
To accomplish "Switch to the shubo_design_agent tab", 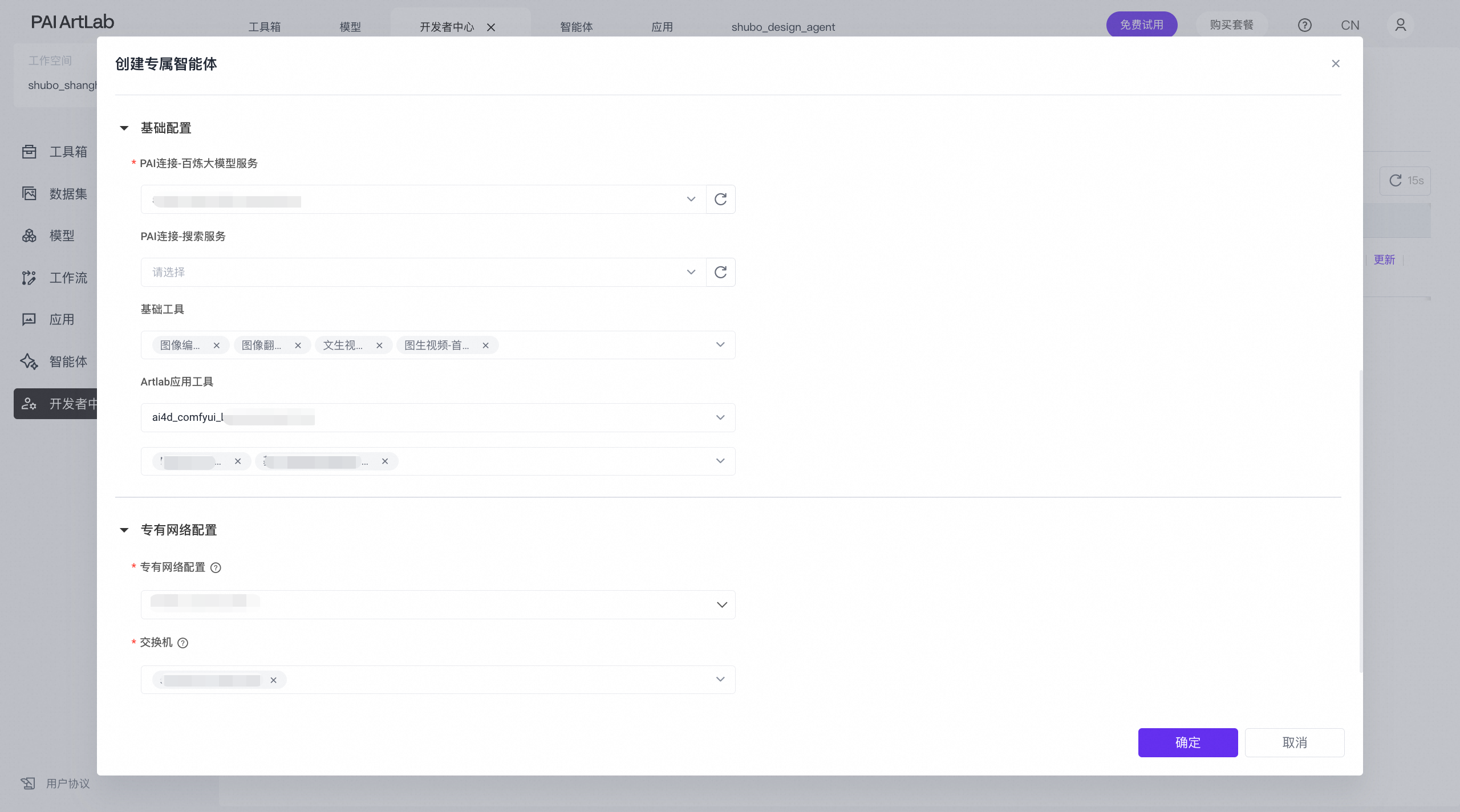I will click(x=782, y=27).
